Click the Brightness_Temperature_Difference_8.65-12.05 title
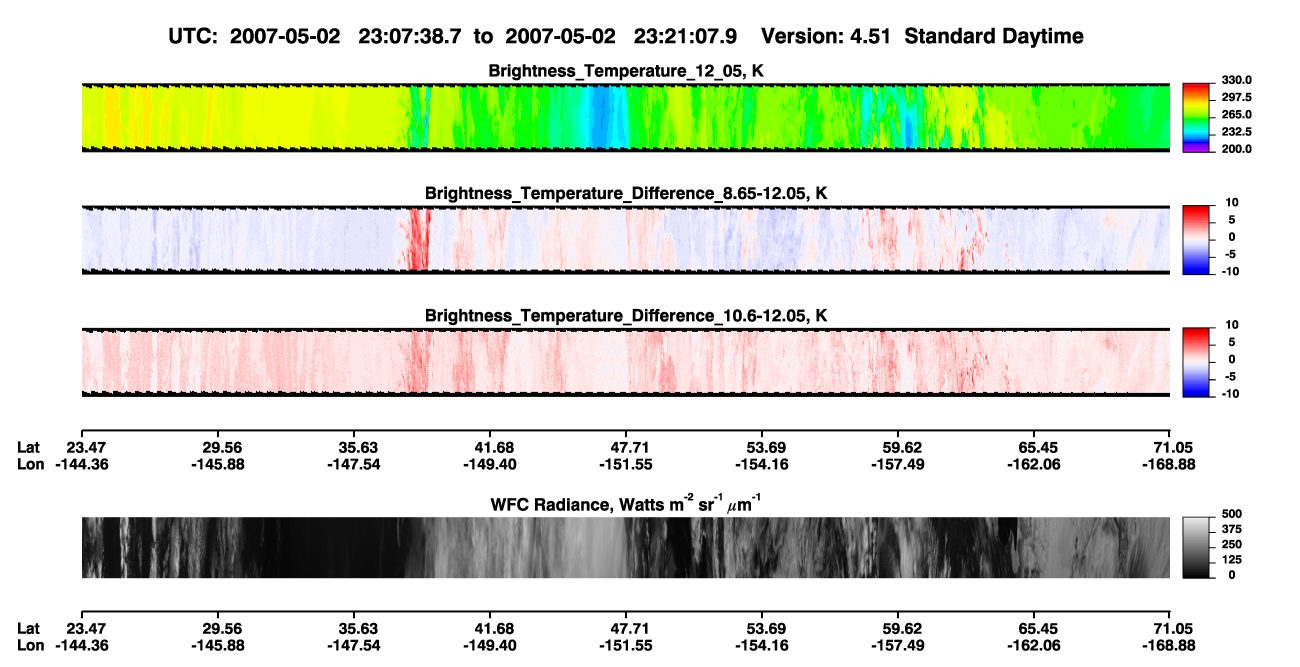The width and height of the screenshot is (1300, 667). pyautogui.click(x=626, y=192)
